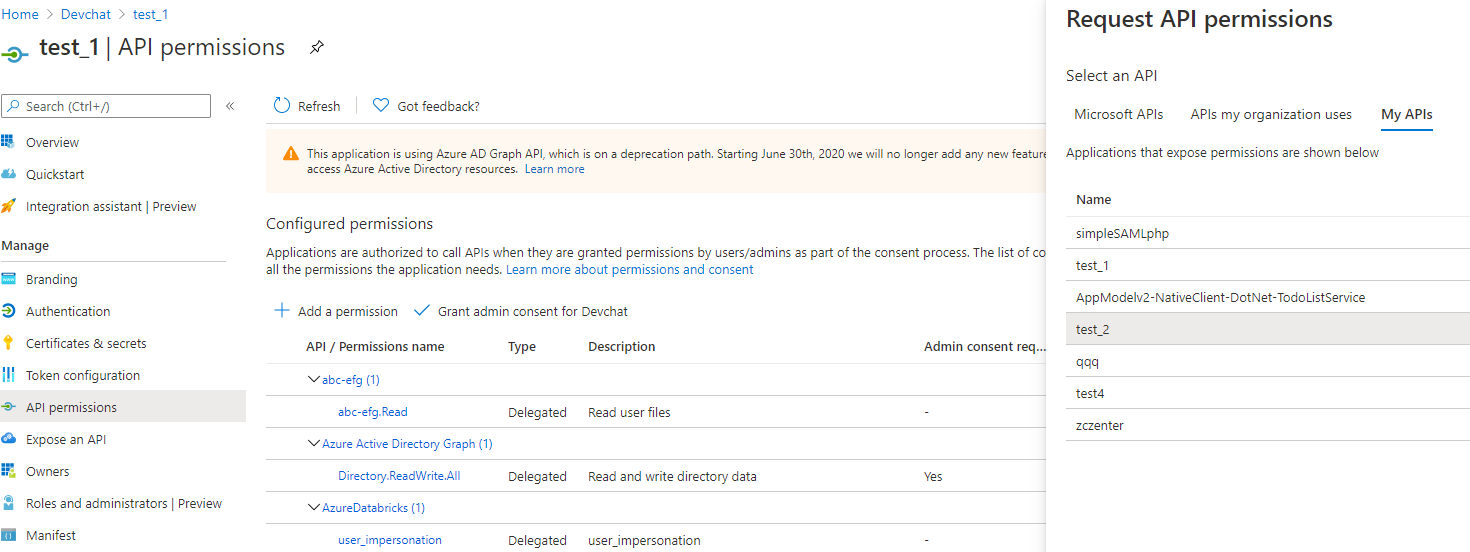
Task: Select simpleSAMLphp in My APIs list
Action: [1268, 233]
